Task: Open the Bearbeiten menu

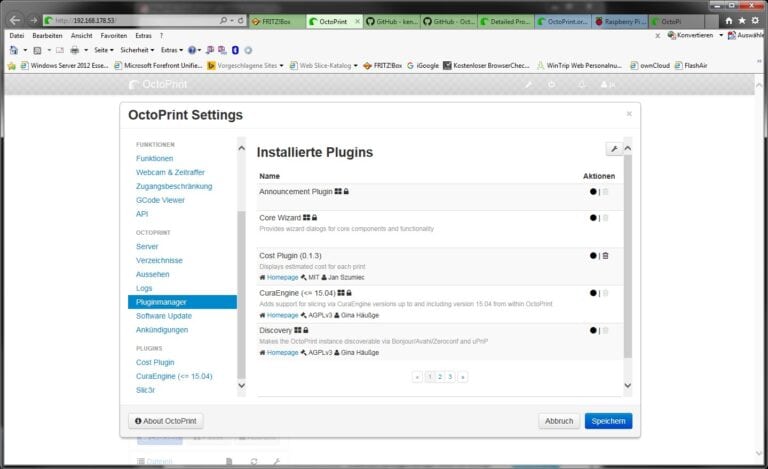Action: click(x=48, y=36)
